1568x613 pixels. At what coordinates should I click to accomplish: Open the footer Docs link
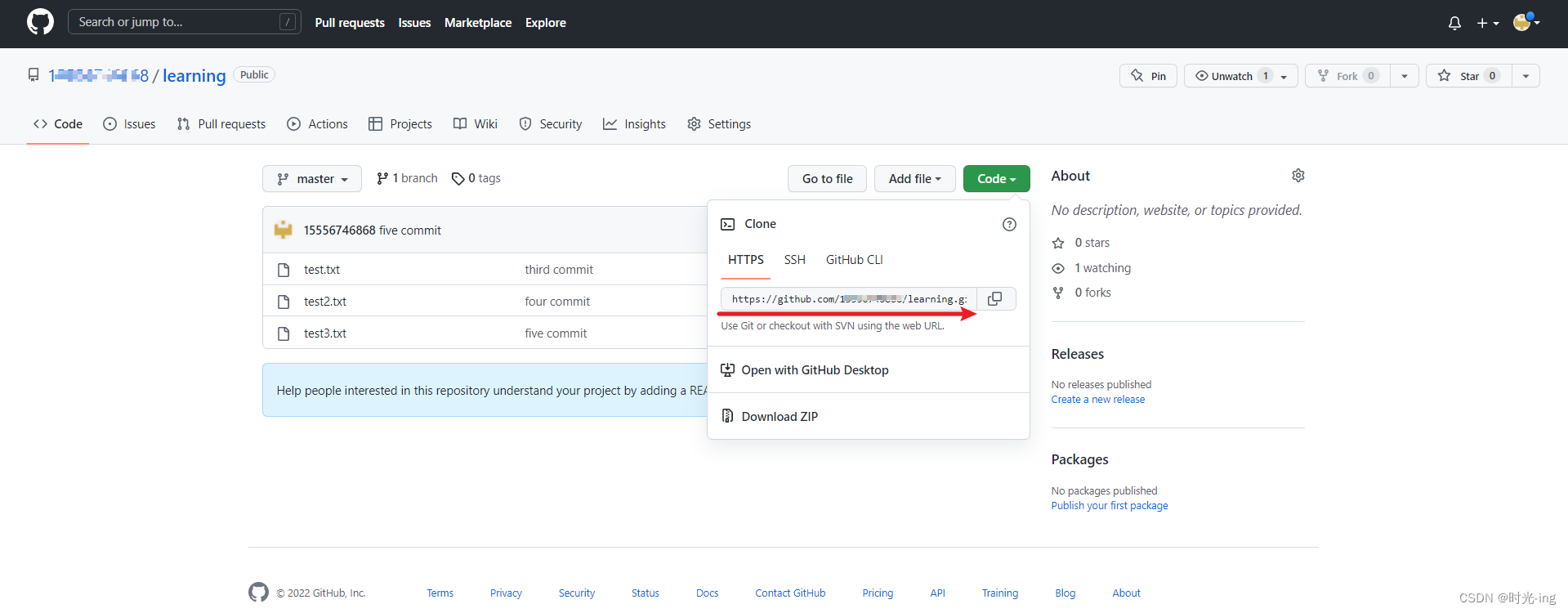pos(708,593)
